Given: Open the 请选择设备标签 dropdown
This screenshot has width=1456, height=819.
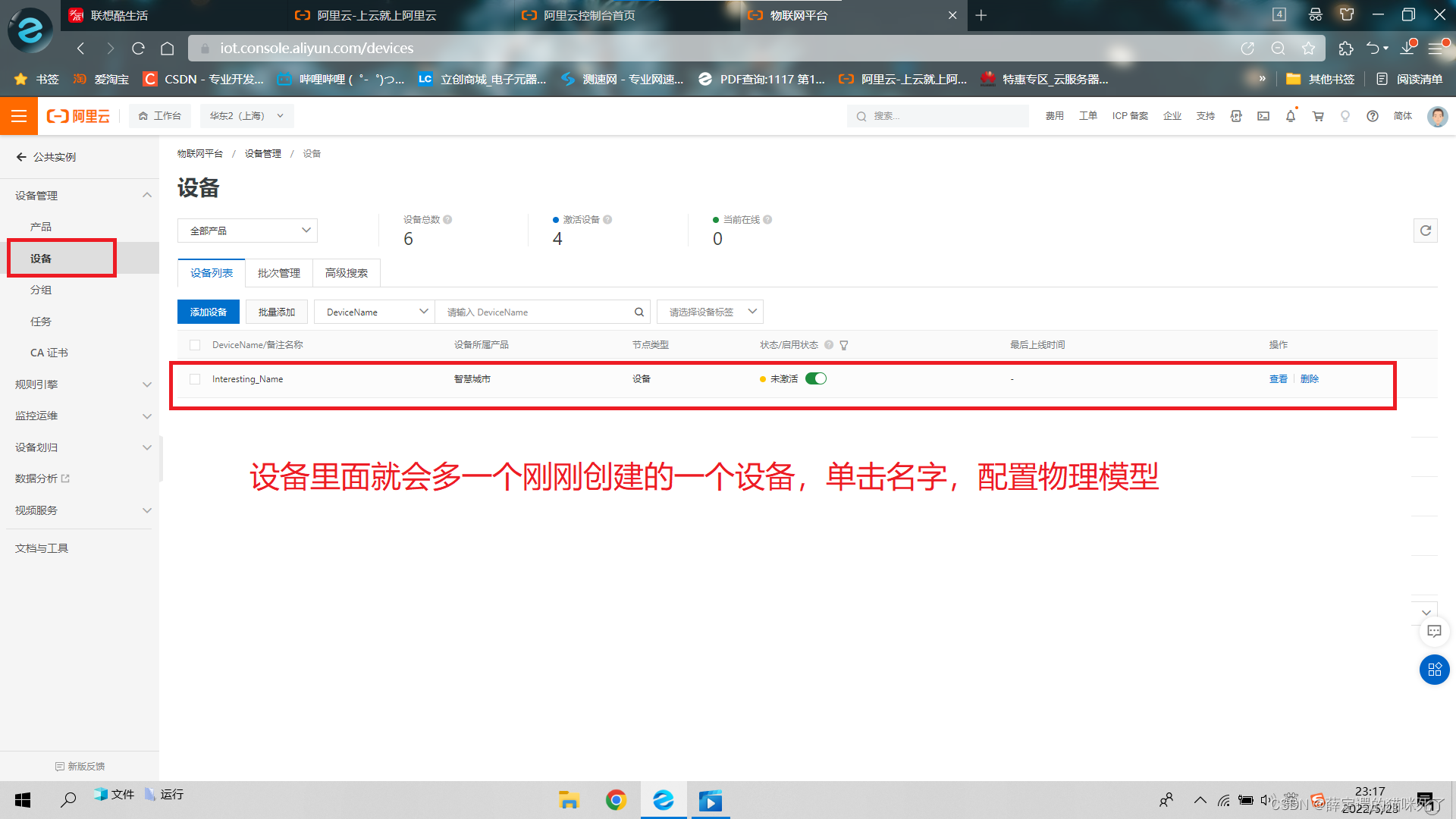Looking at the screenshot, I should (710, 312).
